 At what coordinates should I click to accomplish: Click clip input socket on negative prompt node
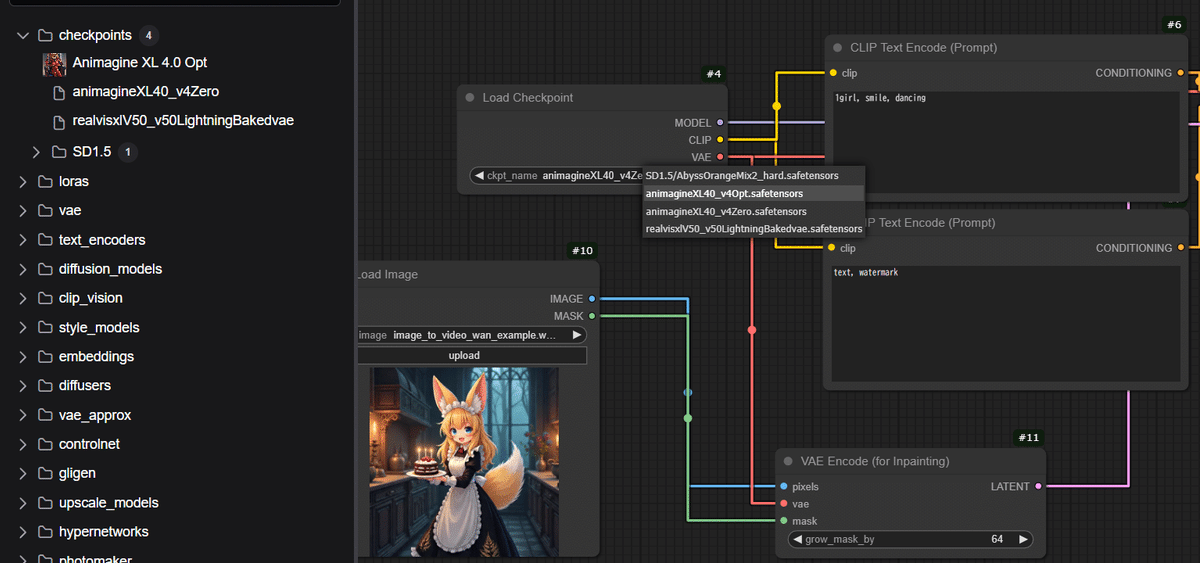click(x=832, y=248)
